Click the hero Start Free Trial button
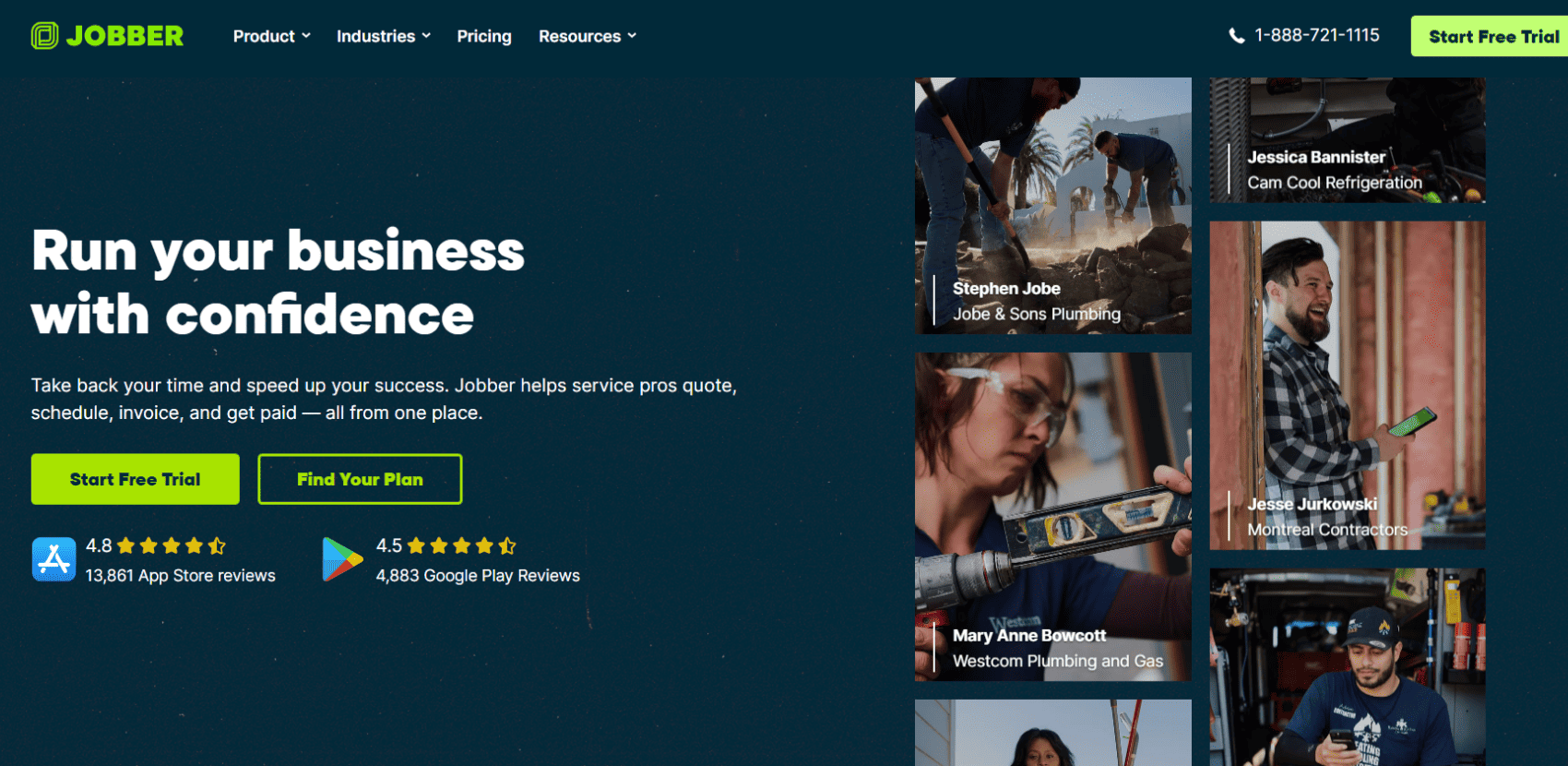This screenshot has width=1568, height=766. point(136,479)
